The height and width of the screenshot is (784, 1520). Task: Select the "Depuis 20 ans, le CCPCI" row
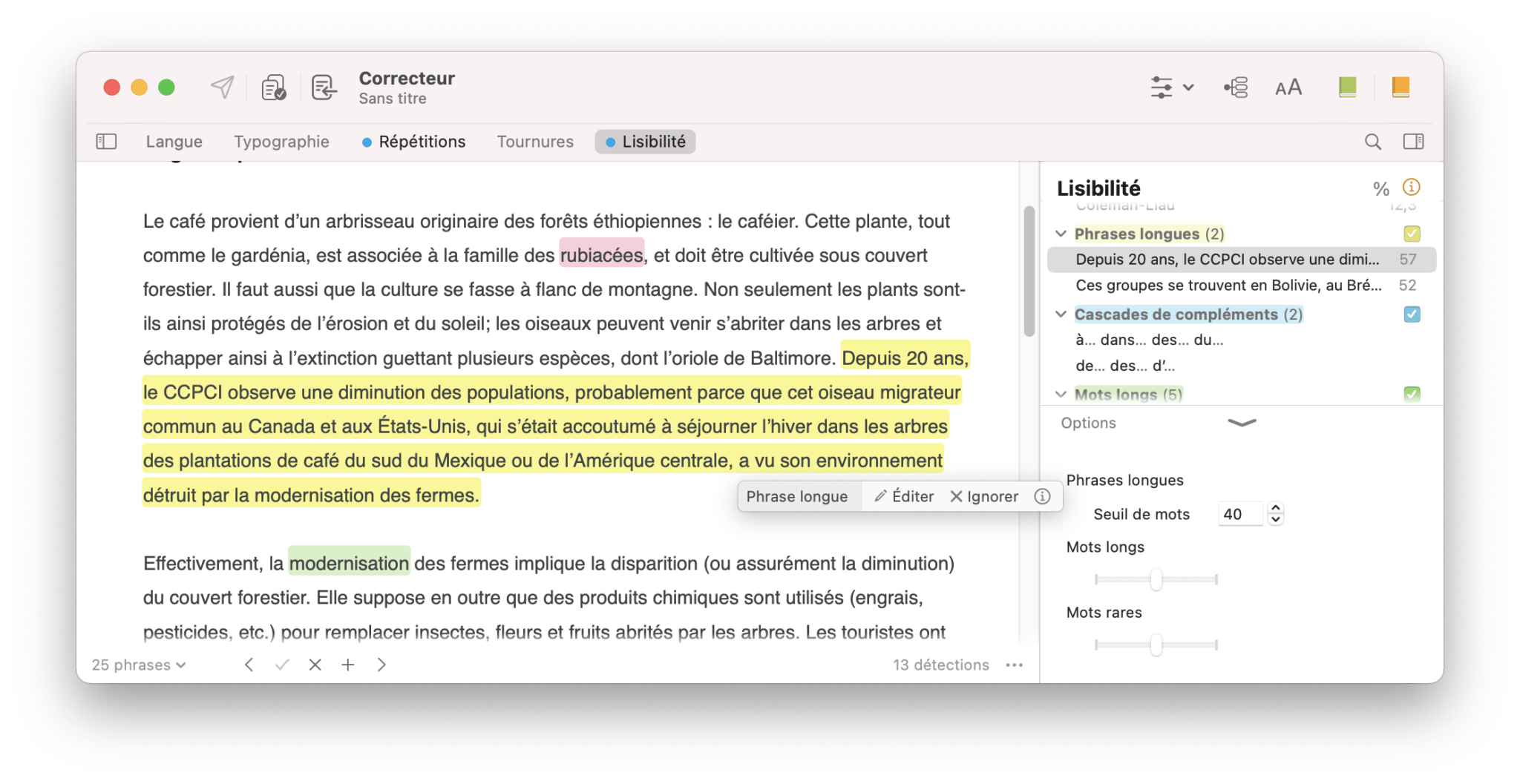pos(1241,260)
